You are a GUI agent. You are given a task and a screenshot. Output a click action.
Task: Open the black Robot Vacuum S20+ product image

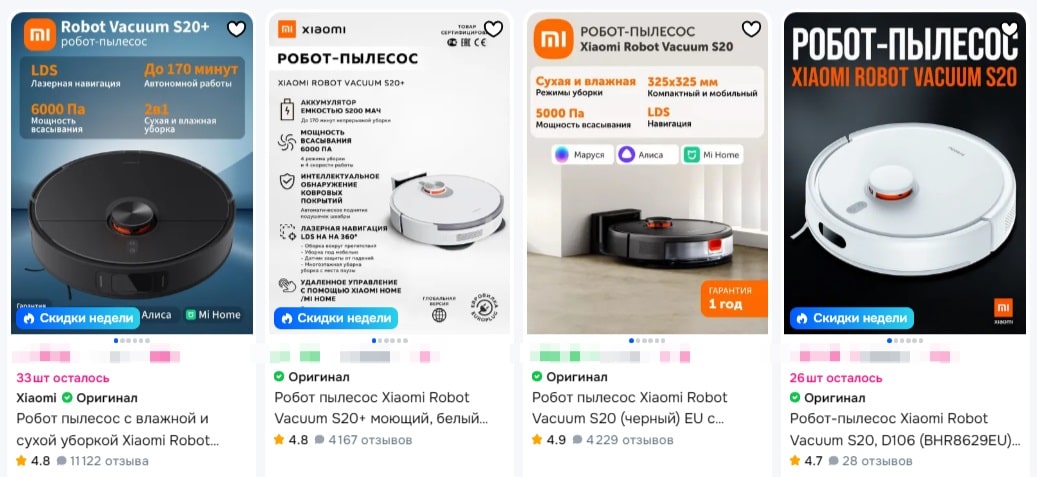click(132, 173)
